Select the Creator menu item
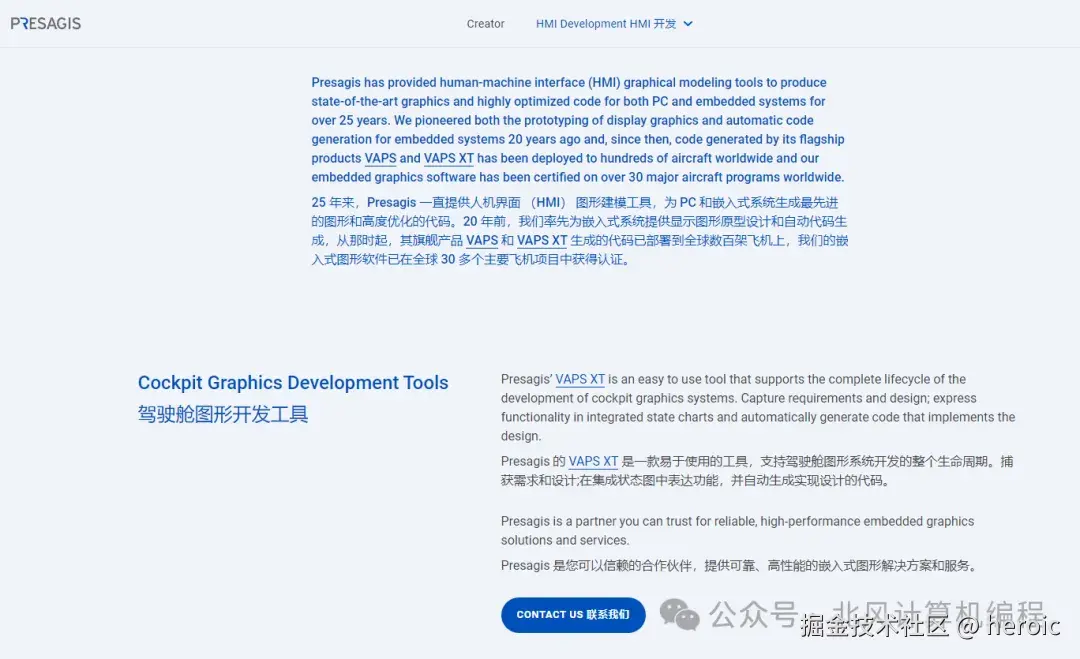Viewport: 1080px width, 659px height. (x=485, y=23)
